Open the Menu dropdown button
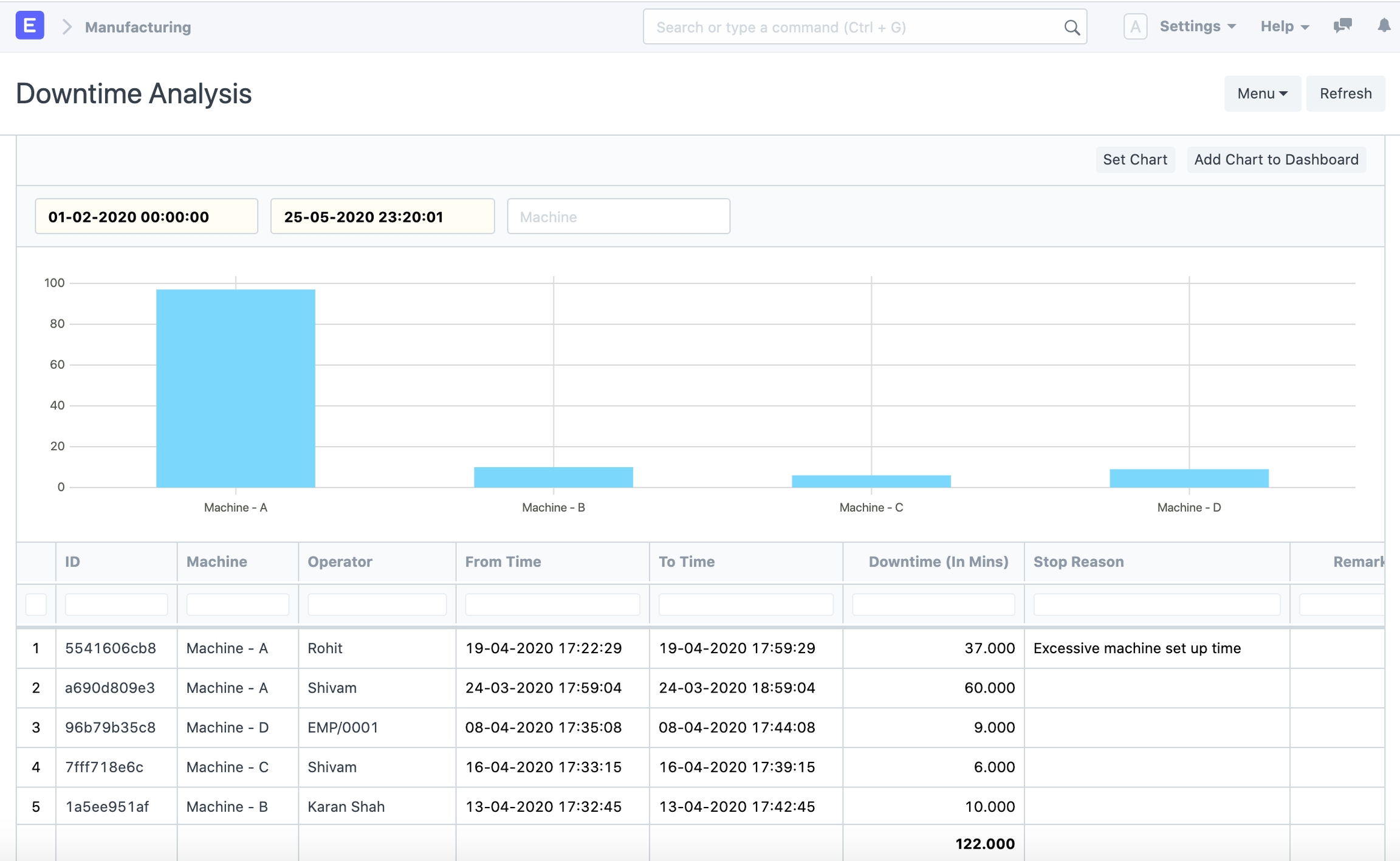This screenshot has width=1400, height=861. [1262, 94]
